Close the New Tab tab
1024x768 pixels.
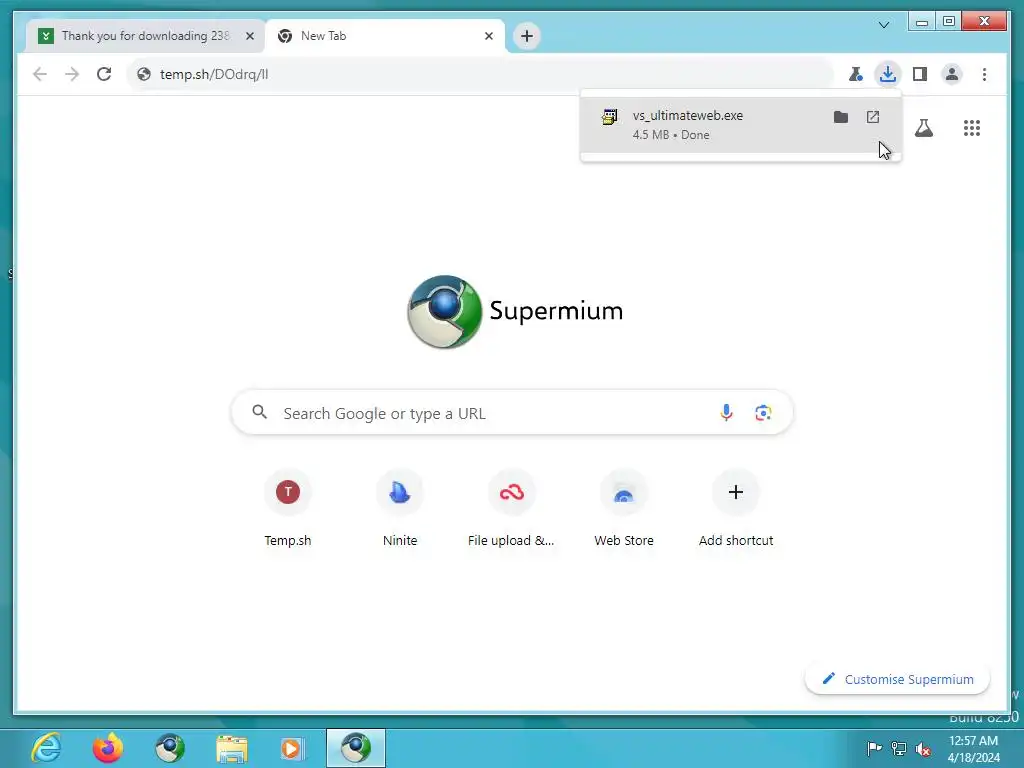488,36
